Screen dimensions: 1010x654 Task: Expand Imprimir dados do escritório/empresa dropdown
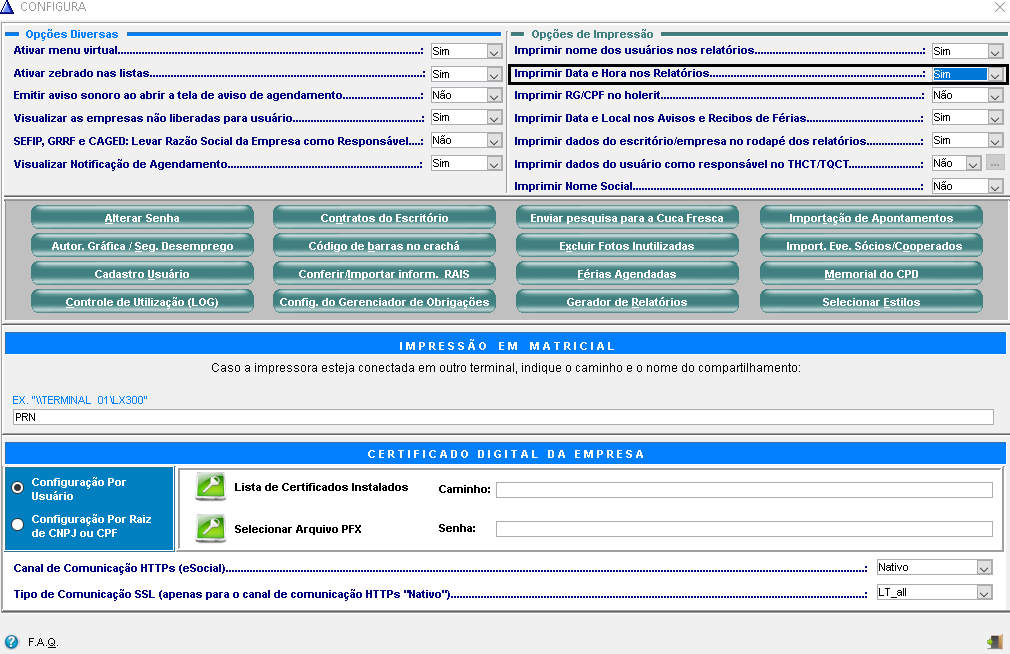tap(995, 141)
